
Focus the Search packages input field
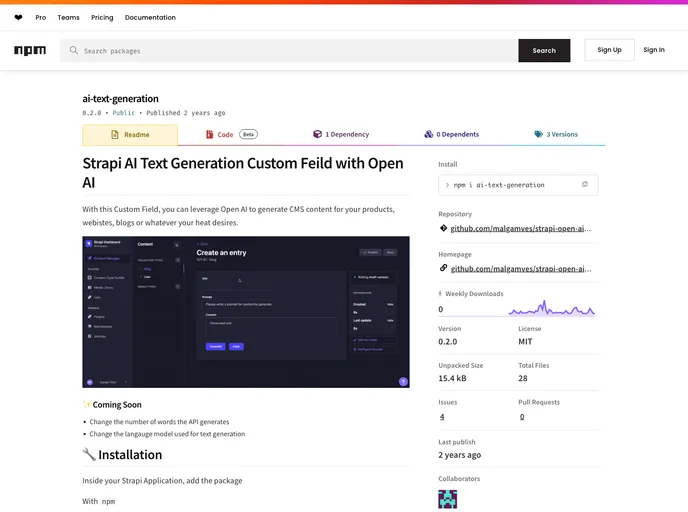(289, 50)
